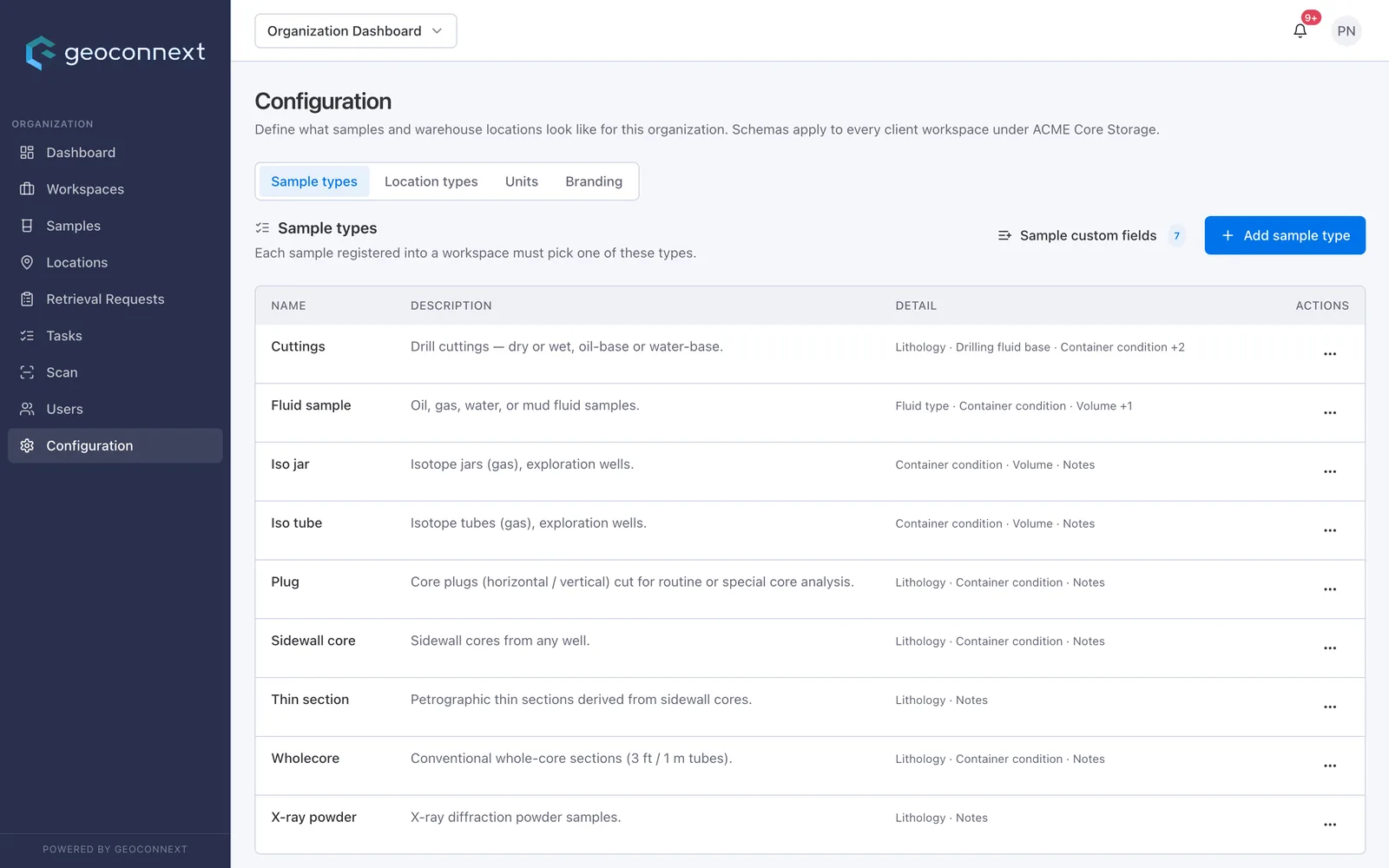
Task: Open actions menu for Sidewall core row
Action: pos(1329,648)
